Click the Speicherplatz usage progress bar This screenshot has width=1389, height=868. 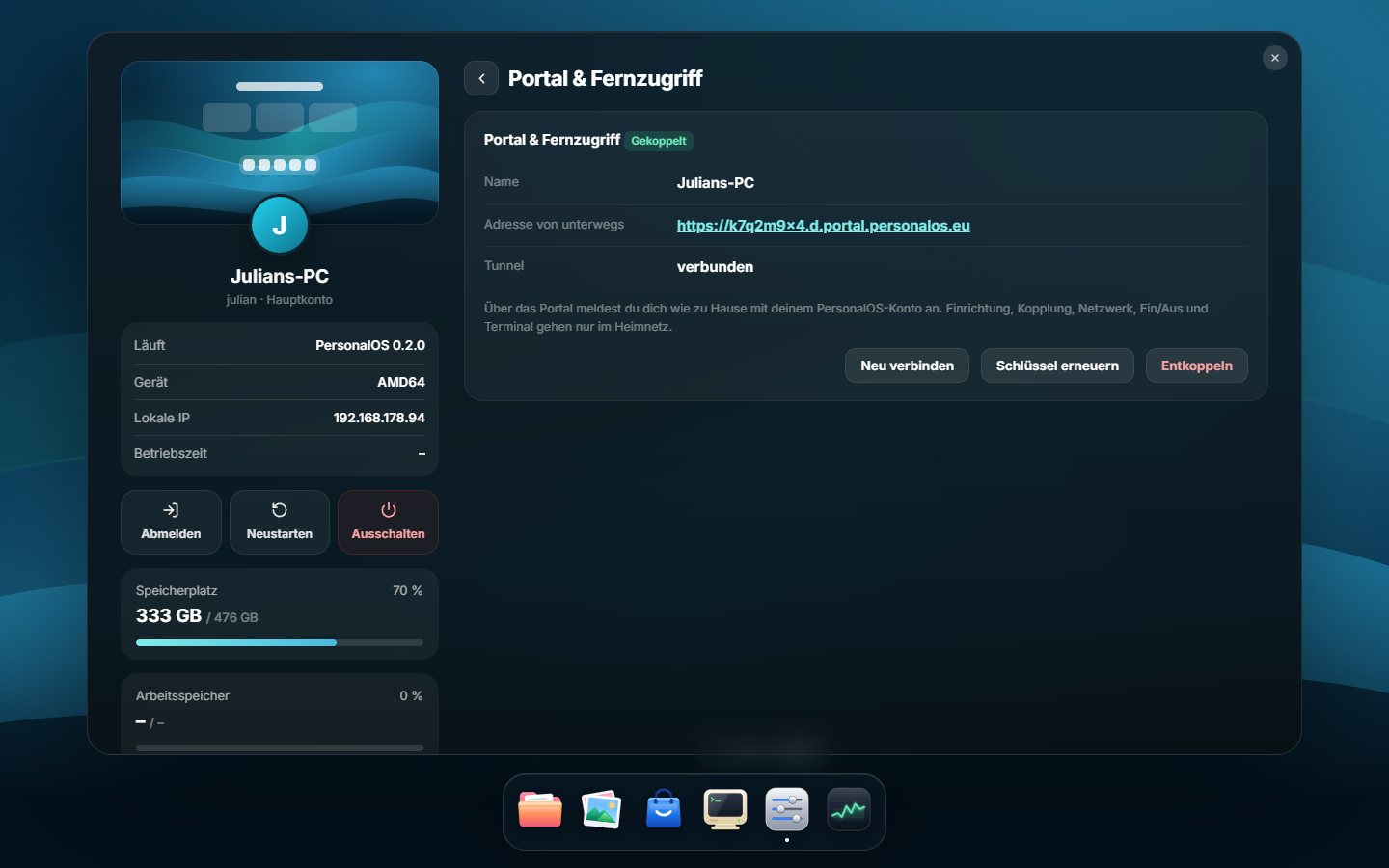click(280, 642)
